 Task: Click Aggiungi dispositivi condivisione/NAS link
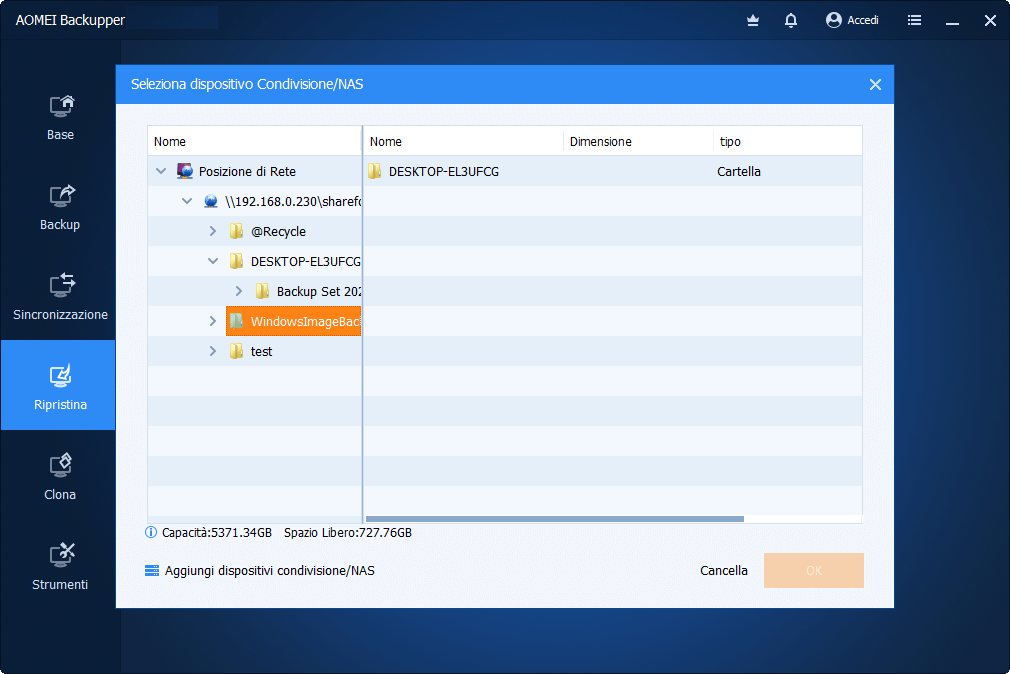(x=269, y=571)
